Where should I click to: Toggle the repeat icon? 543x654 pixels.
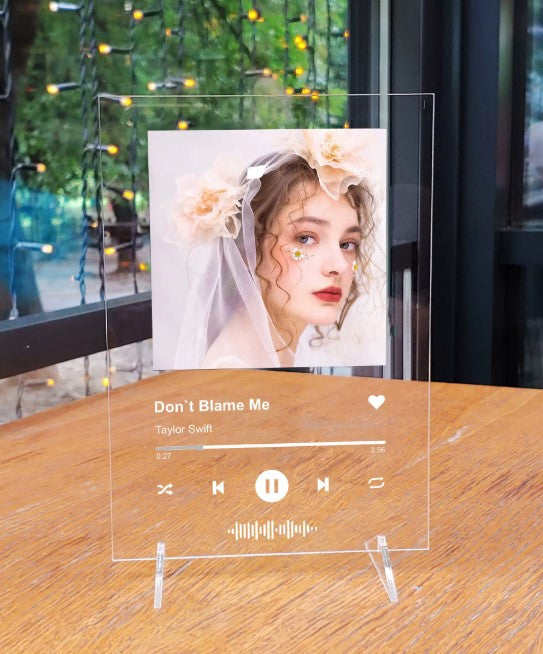click(376, 483)
